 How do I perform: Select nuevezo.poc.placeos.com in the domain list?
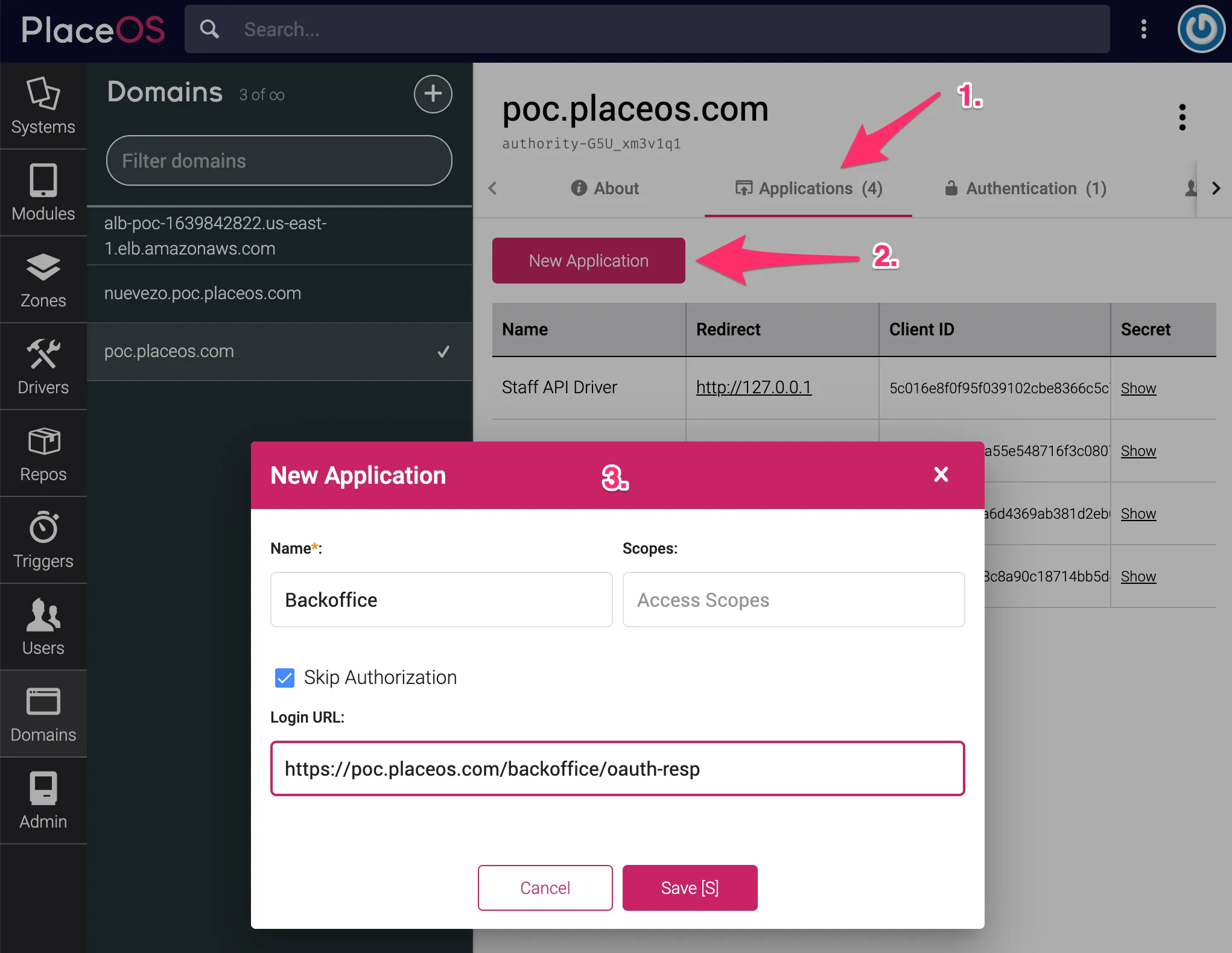tap(203, 294)
